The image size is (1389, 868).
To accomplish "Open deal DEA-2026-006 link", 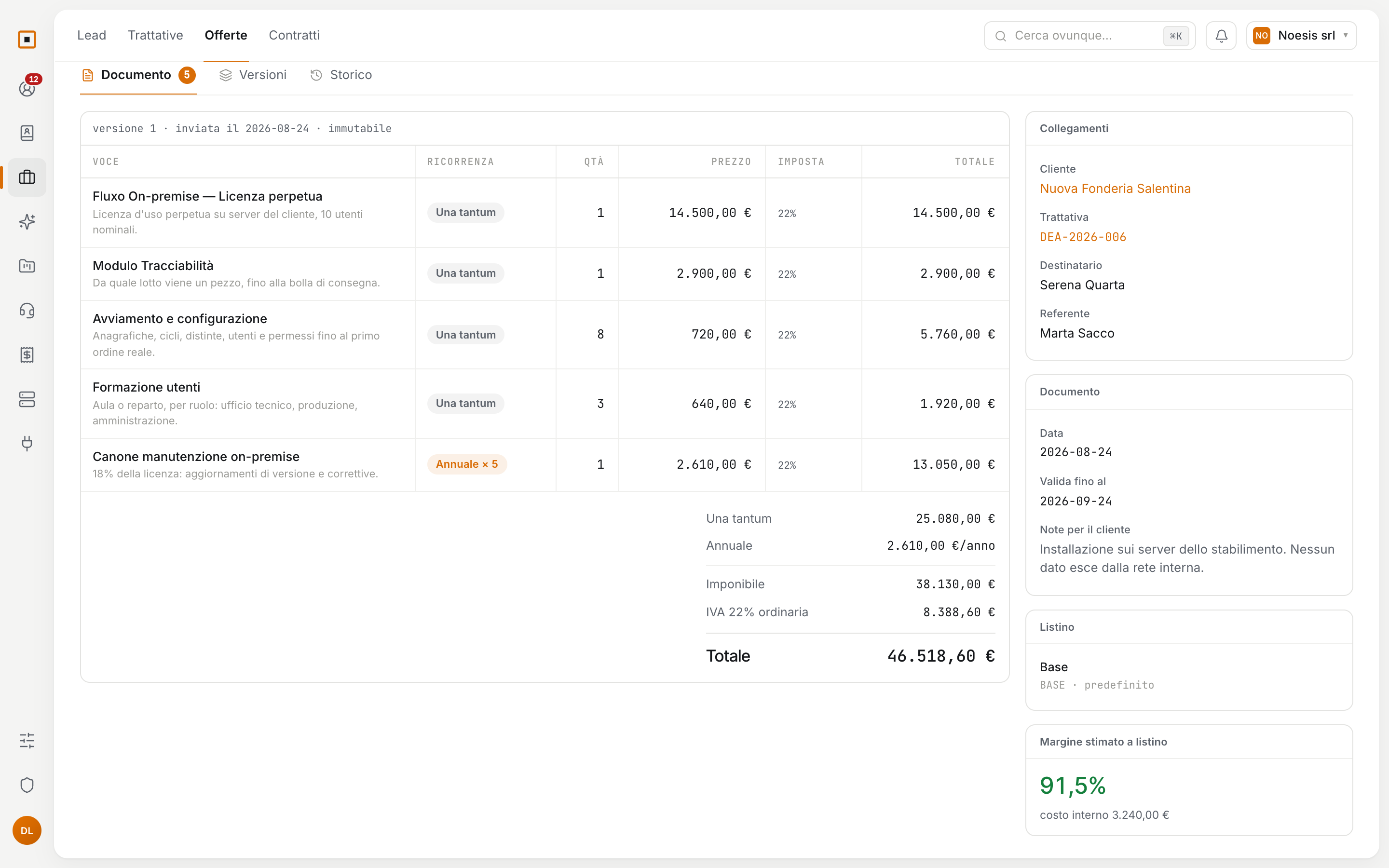I will click(1083, 236).
